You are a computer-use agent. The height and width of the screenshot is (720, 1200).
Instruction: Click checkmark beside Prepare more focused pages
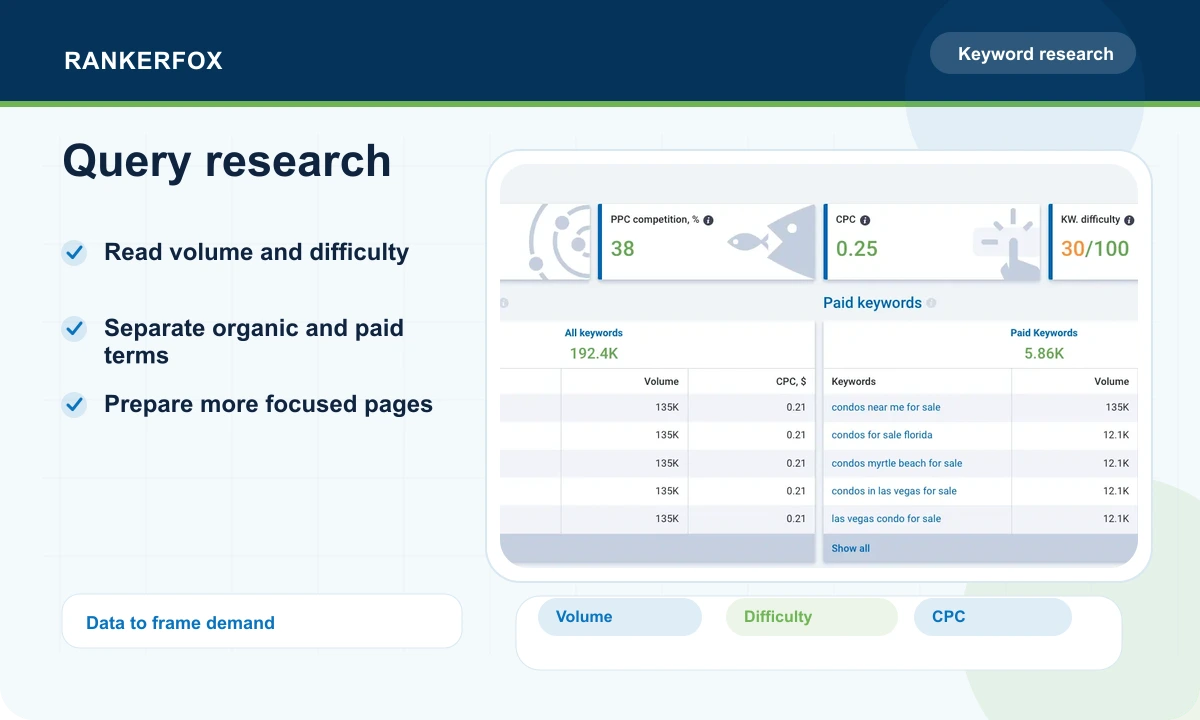(74, 404)
